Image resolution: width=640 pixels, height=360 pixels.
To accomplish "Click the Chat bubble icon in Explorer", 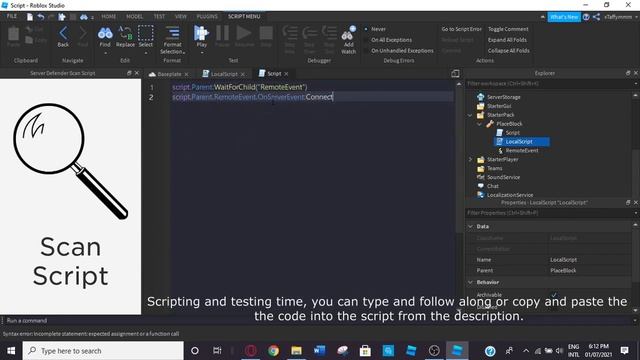I will 480,186.
